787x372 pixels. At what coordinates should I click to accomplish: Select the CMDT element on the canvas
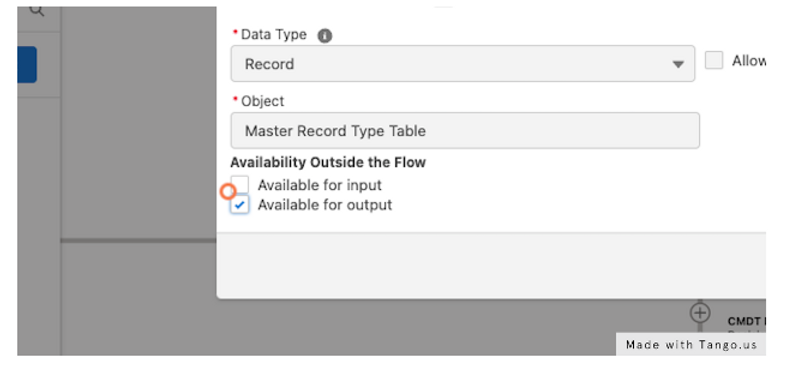(746, 321)
